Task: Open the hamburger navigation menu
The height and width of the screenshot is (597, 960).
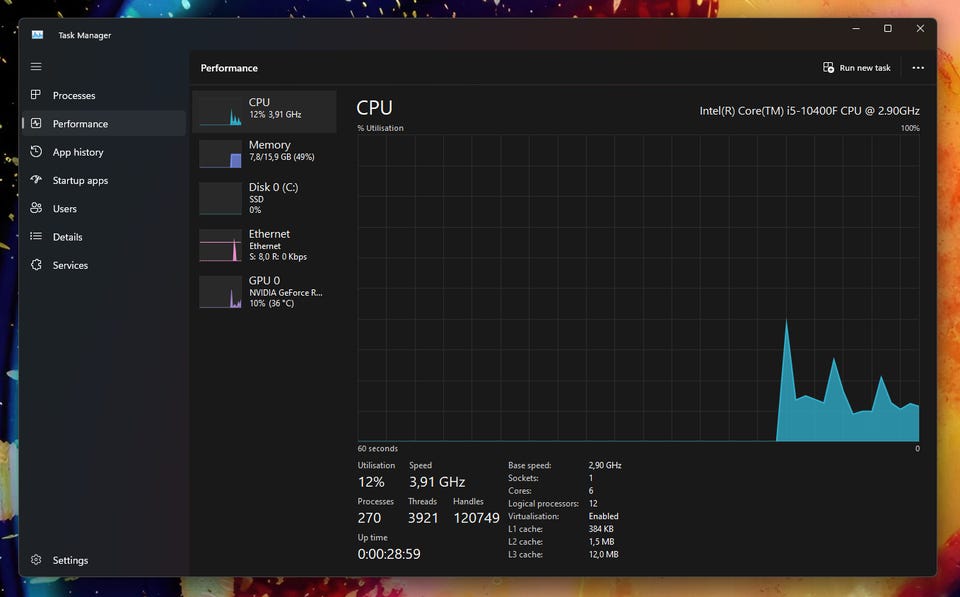Action: 36,66
